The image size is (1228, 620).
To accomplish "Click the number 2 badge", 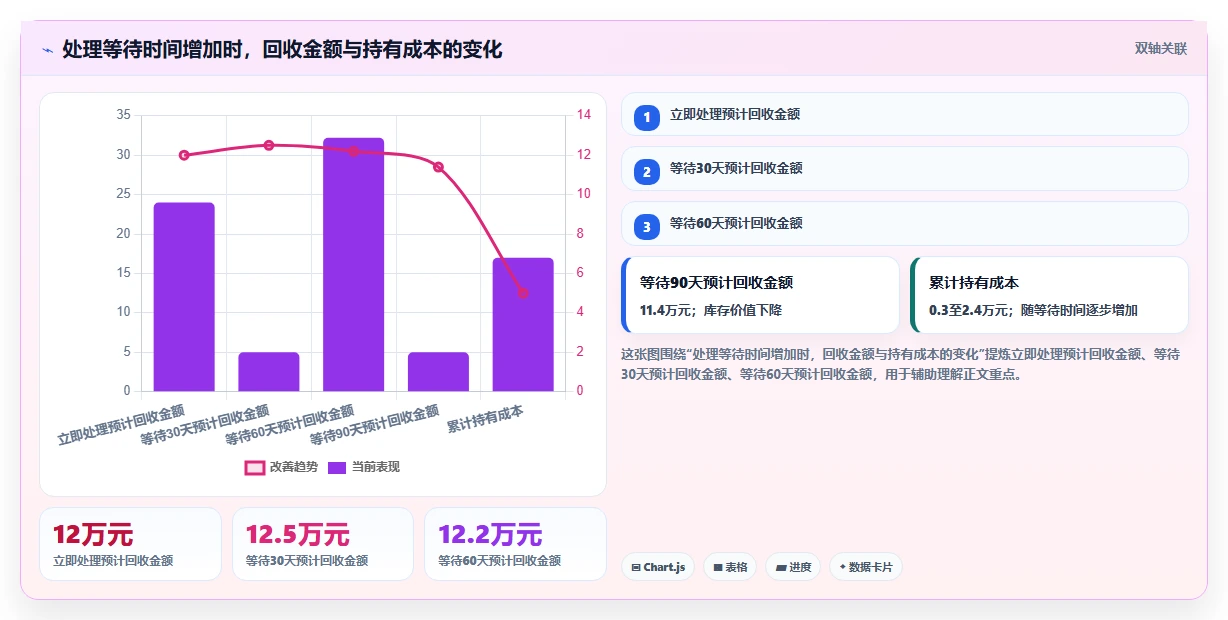I will (647, 172).
